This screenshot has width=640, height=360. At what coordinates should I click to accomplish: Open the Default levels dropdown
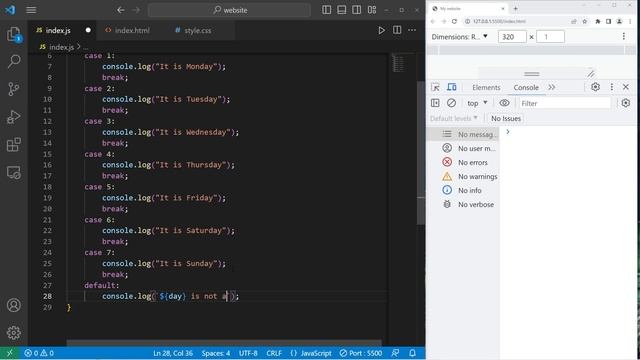(453, 118)
